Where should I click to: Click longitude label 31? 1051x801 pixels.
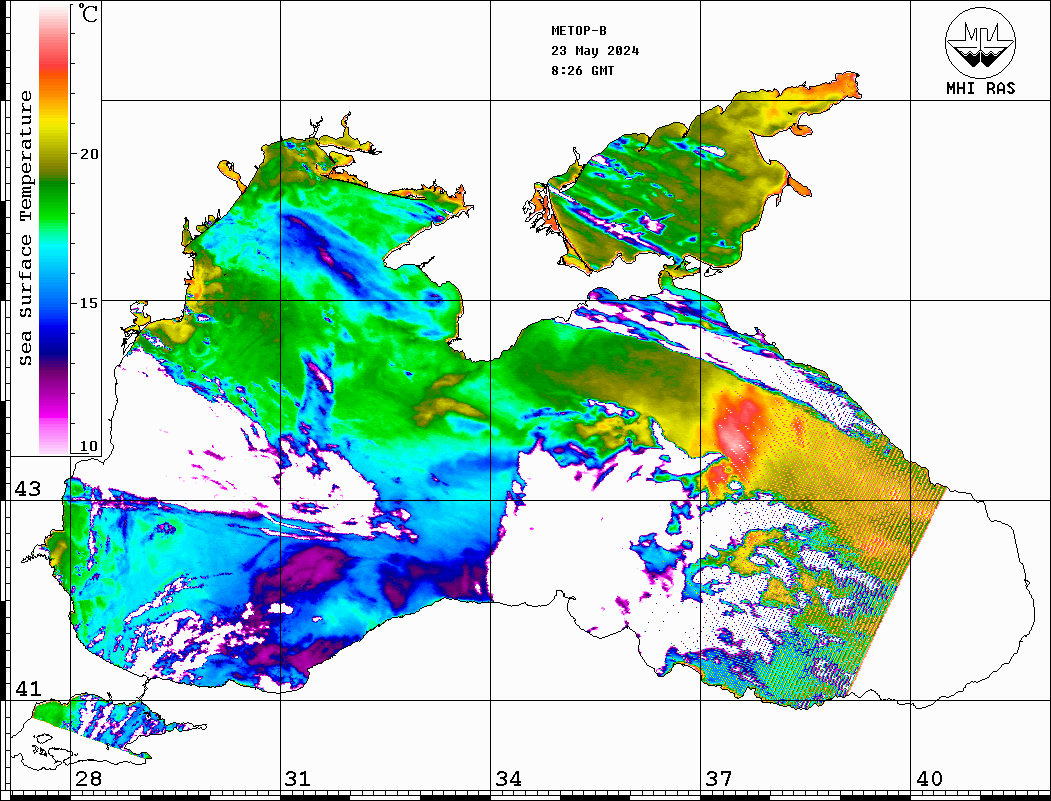point(298,779)
